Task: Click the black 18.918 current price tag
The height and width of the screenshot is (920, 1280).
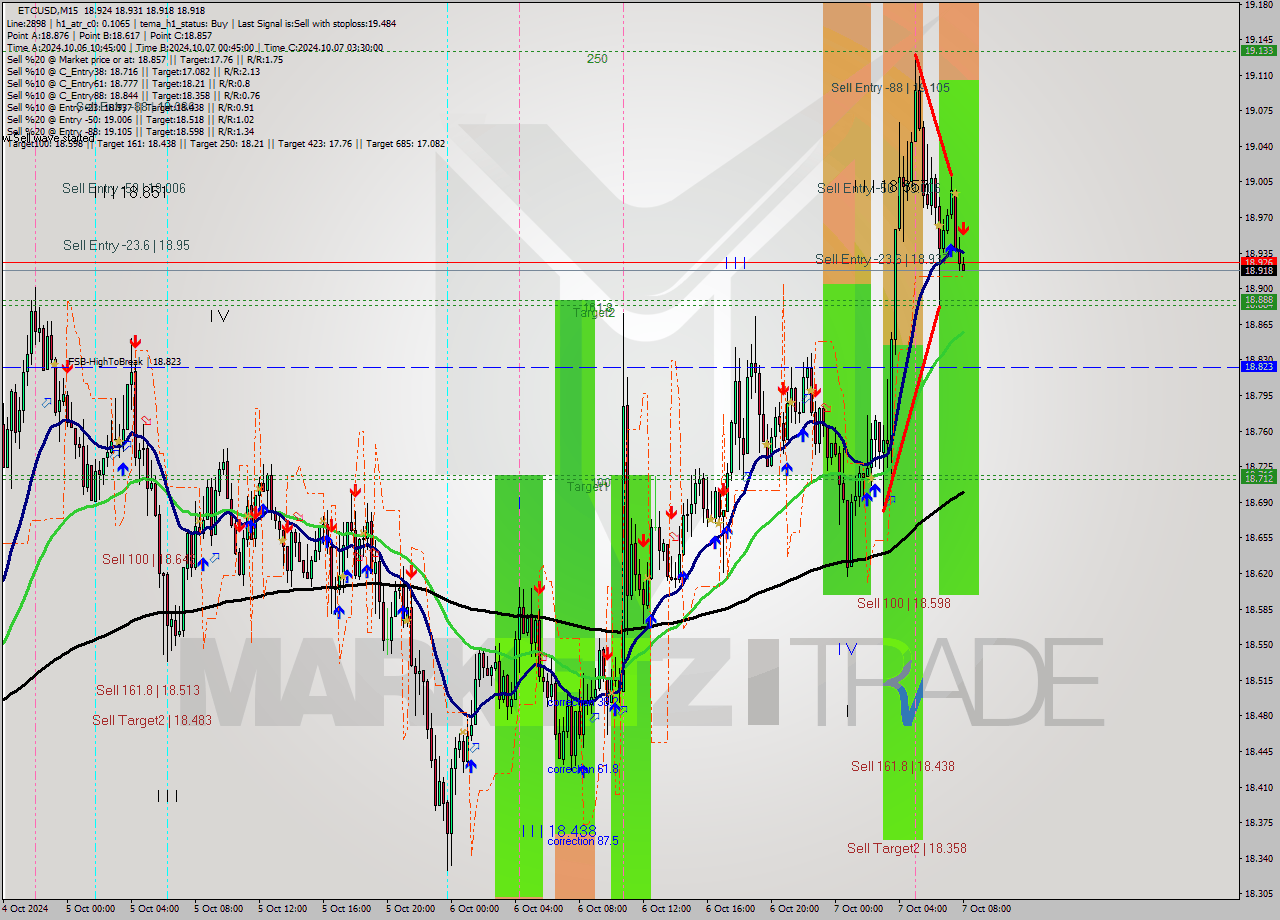Action: pos(1258,270)
